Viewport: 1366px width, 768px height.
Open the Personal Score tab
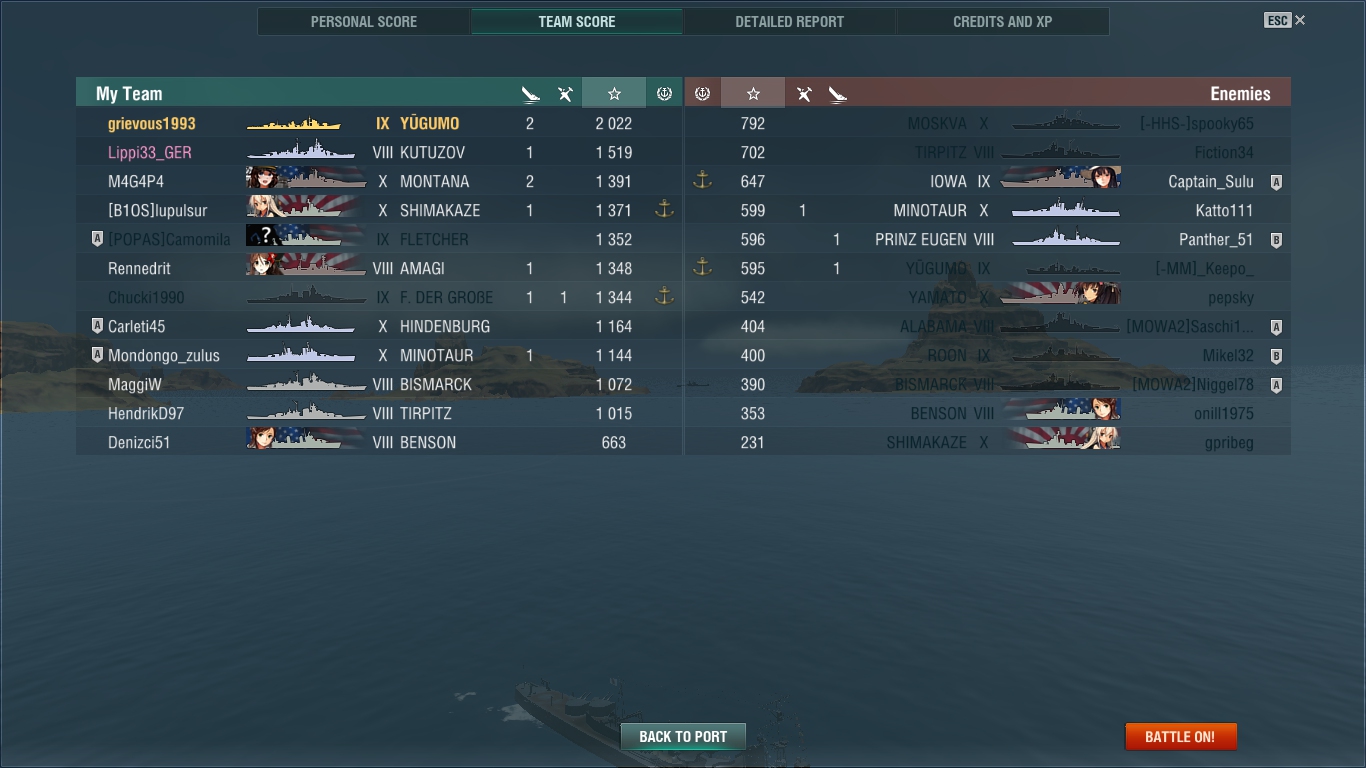(364, 21)
